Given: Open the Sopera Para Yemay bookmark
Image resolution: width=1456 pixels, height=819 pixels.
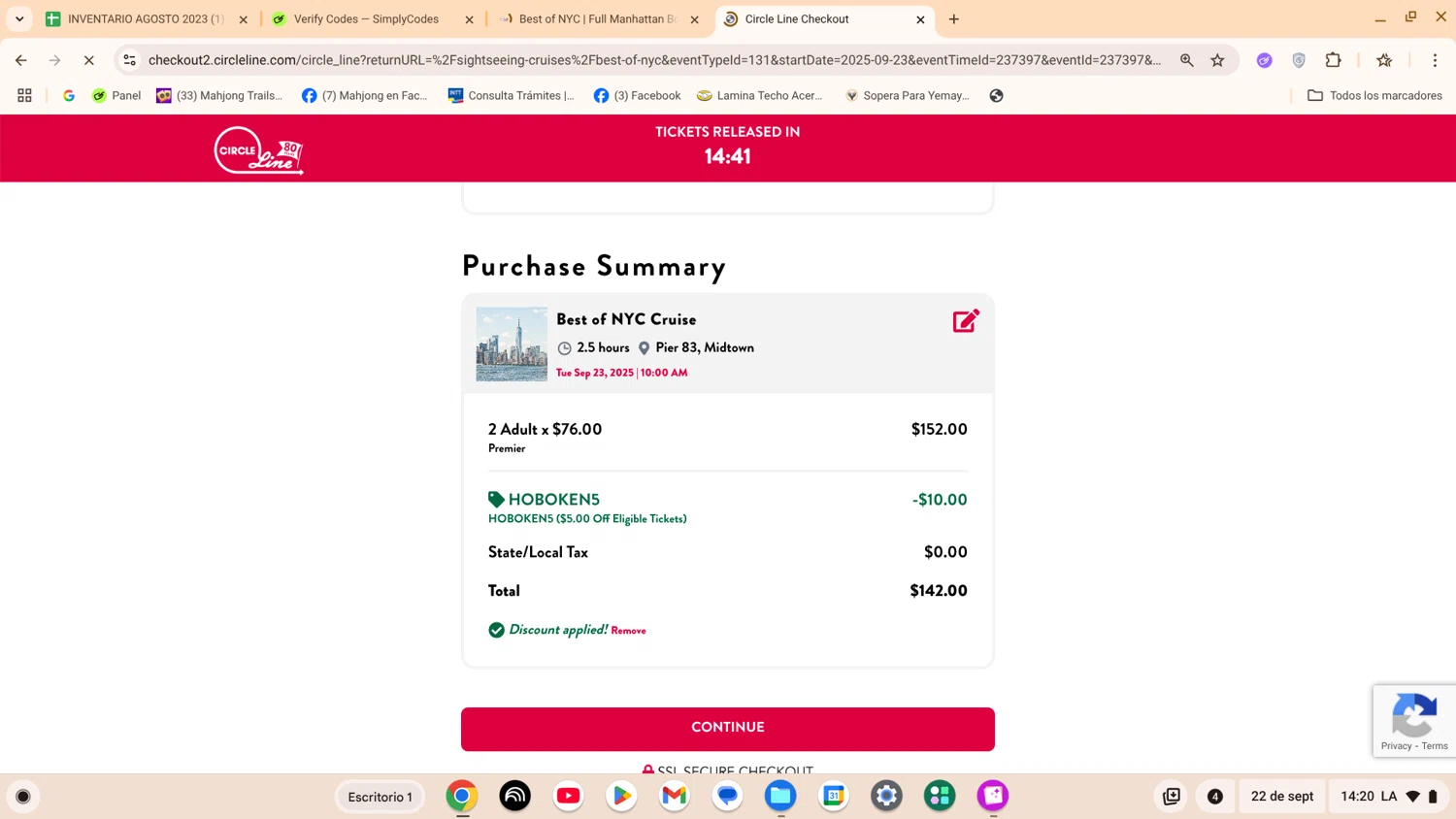Looking at the screenshot, I should (x=907, y=95).
